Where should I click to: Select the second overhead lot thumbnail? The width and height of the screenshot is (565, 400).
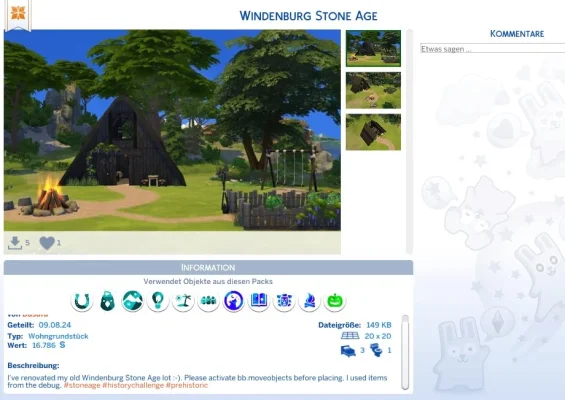pyautogui.click(x=373, y=90)
